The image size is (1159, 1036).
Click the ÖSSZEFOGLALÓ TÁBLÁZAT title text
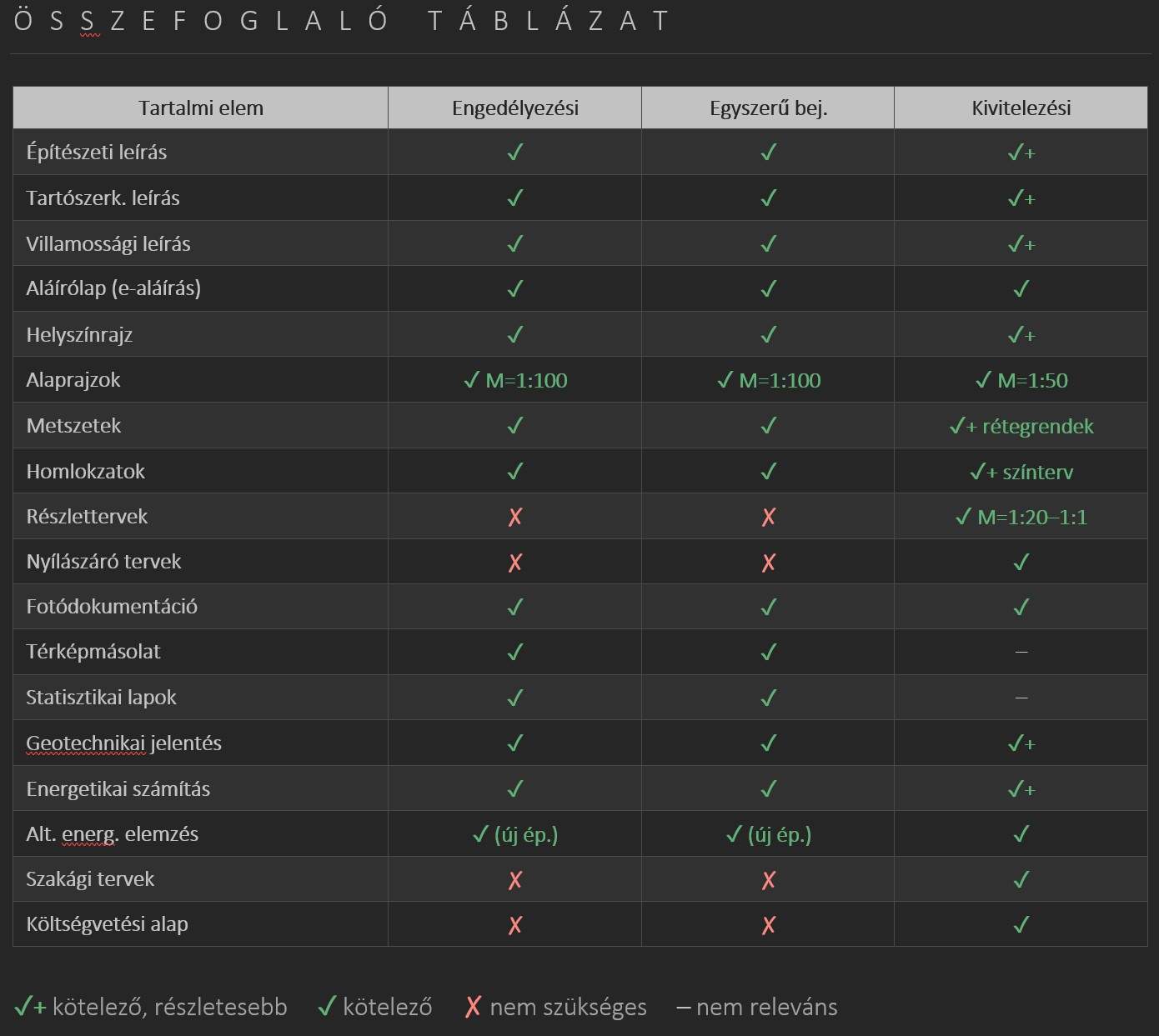pos(341,21)
